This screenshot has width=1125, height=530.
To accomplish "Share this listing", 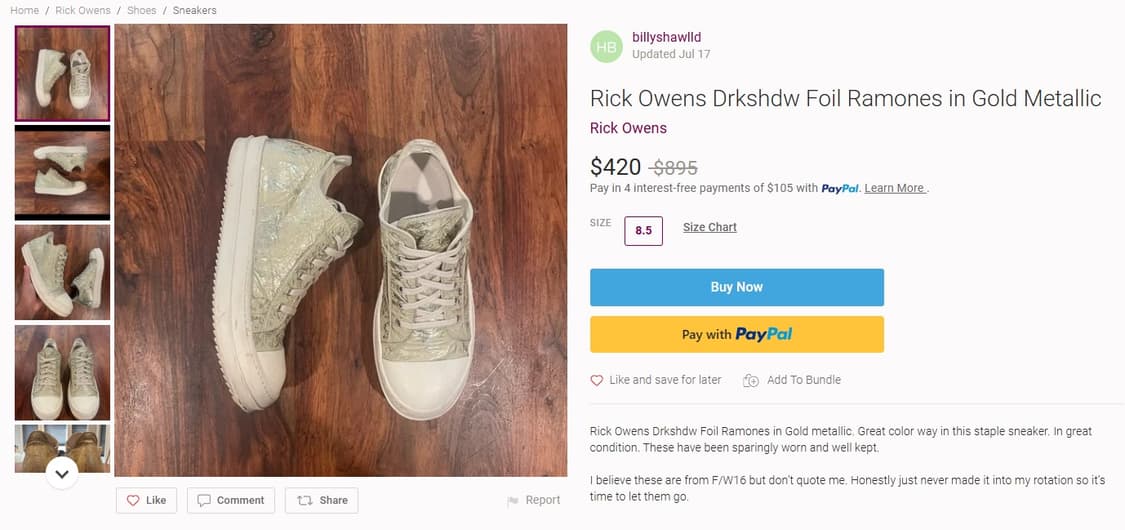I will (322, 500).
